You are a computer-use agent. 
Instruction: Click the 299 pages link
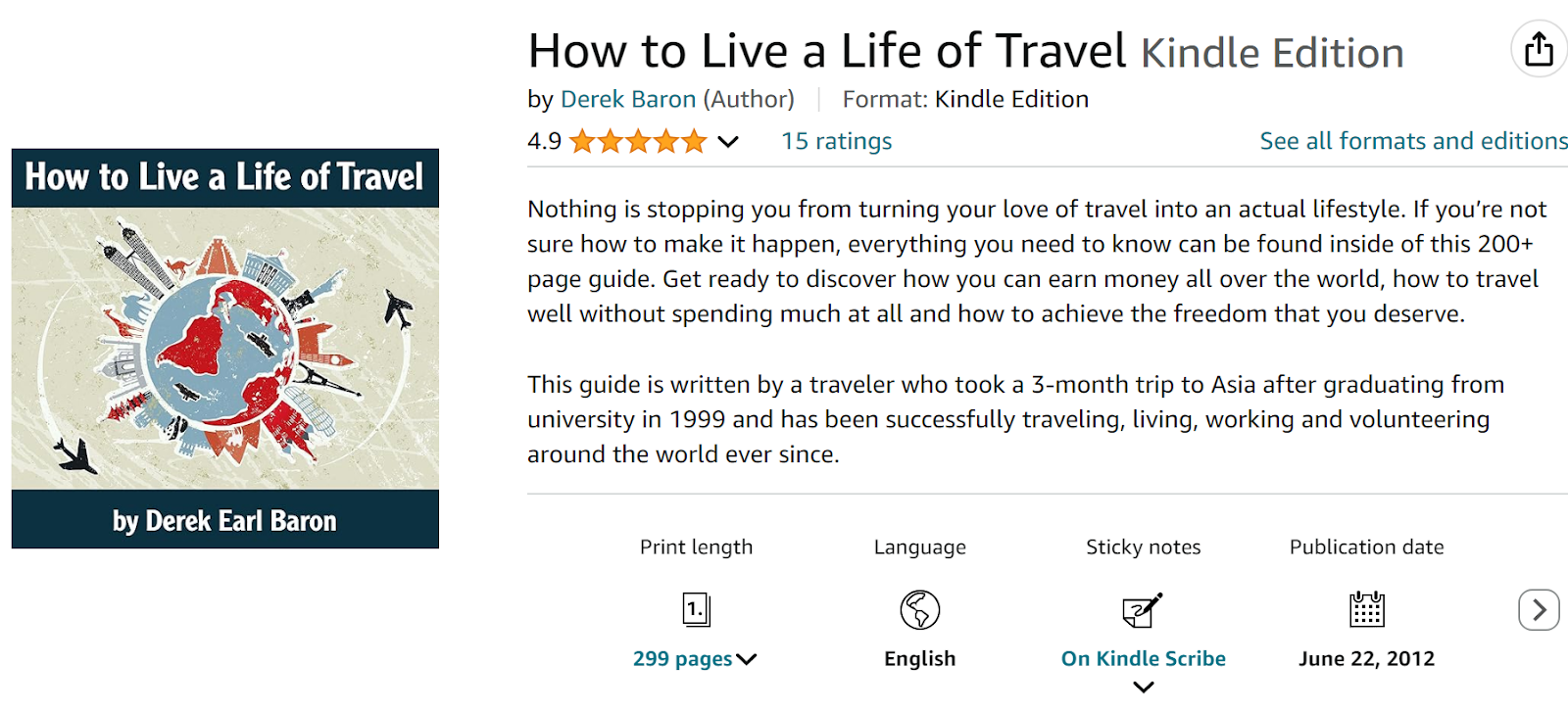[681, 658]
